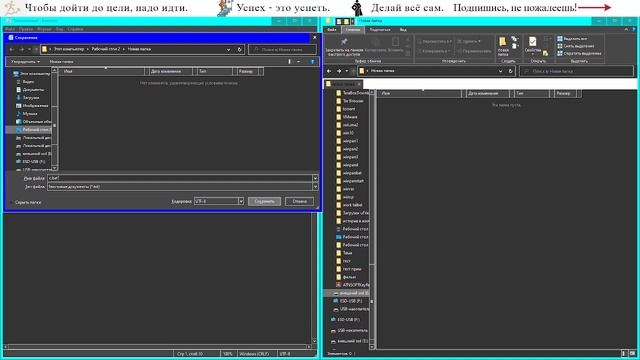Click the search field in save dialog

tap(282, 49)
